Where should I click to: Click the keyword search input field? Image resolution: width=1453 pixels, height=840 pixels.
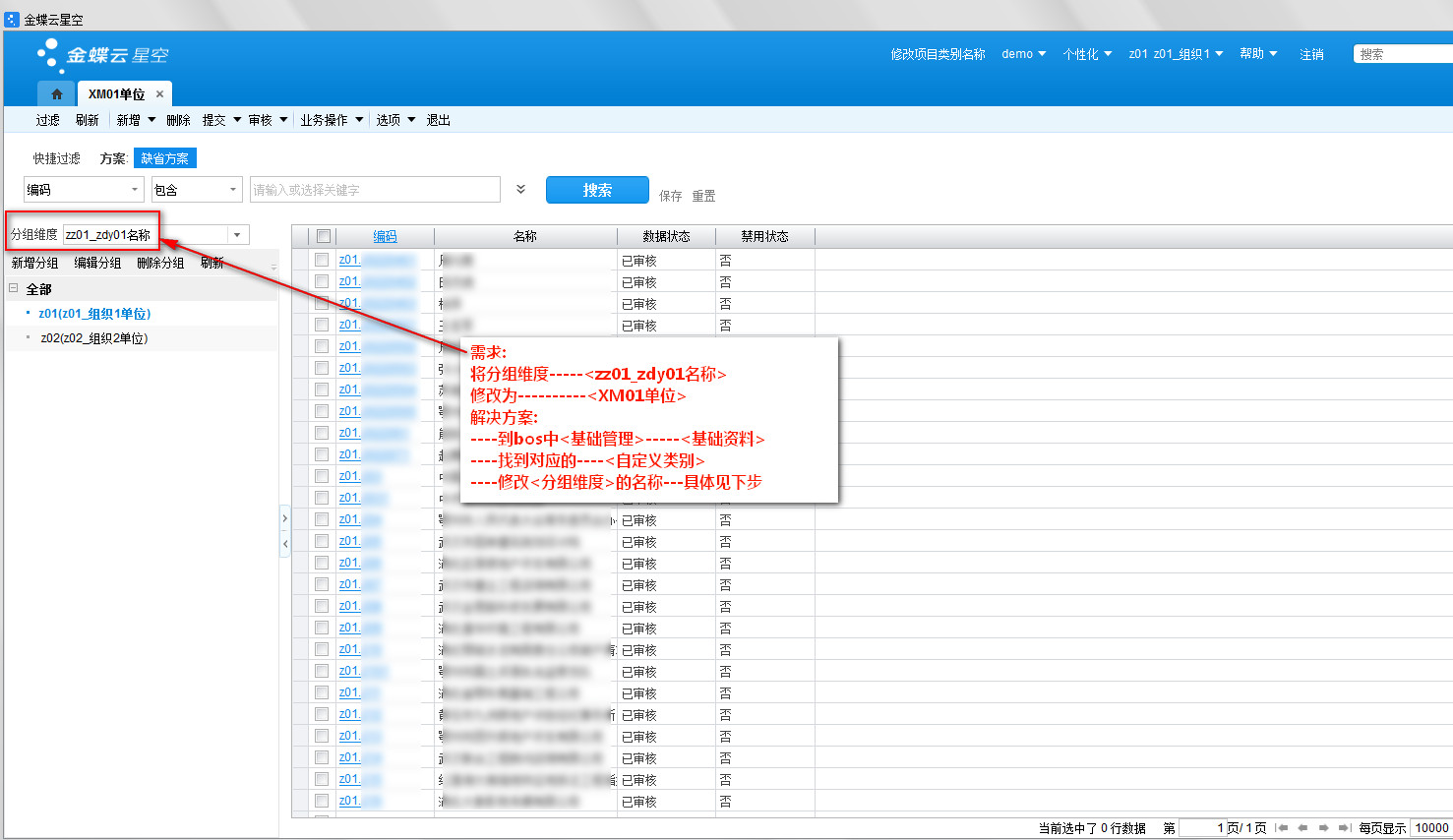tap(375, 190)
